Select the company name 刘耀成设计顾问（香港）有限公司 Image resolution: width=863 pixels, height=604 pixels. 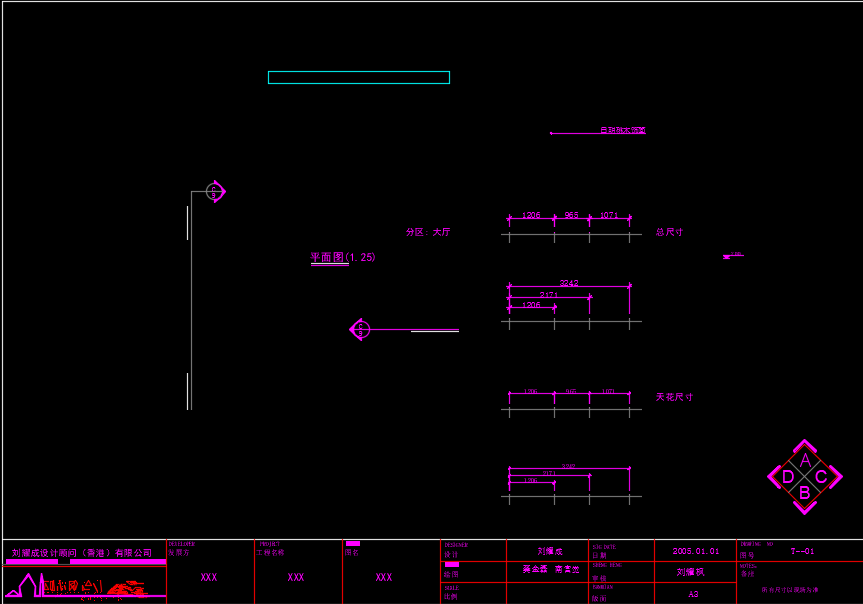tap(81, 553)
